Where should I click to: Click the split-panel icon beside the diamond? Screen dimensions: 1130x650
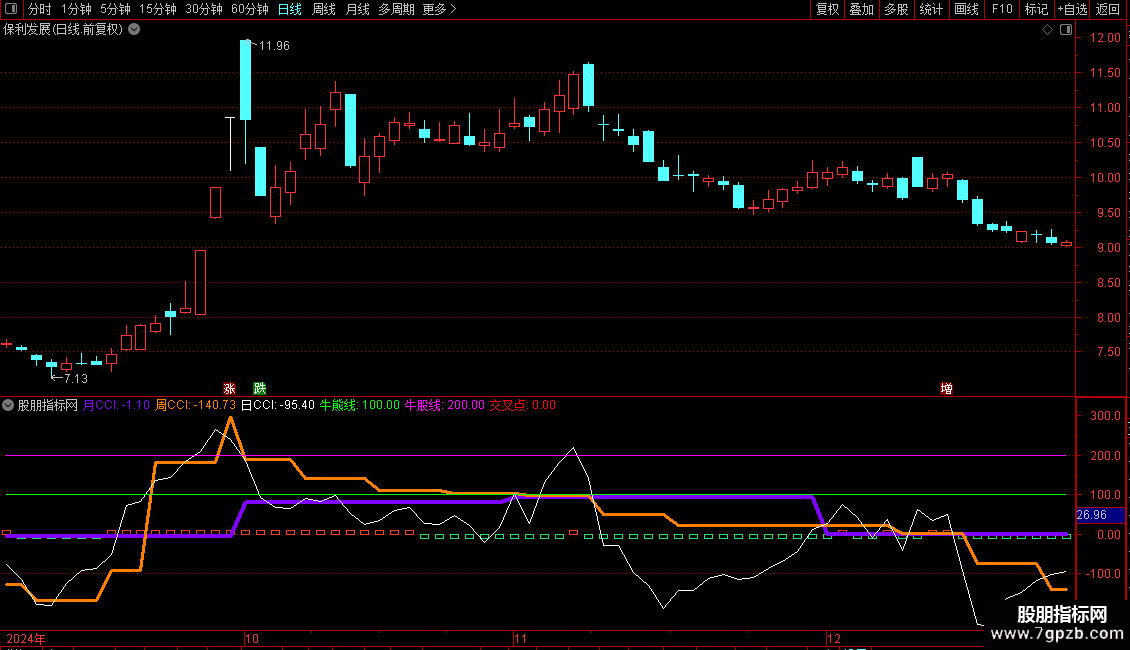pos(1065,30)
